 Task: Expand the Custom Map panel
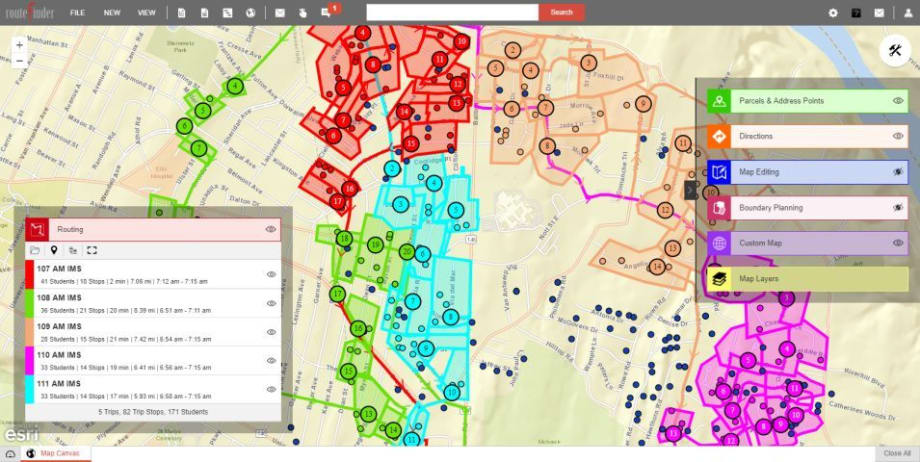(798, 243)
